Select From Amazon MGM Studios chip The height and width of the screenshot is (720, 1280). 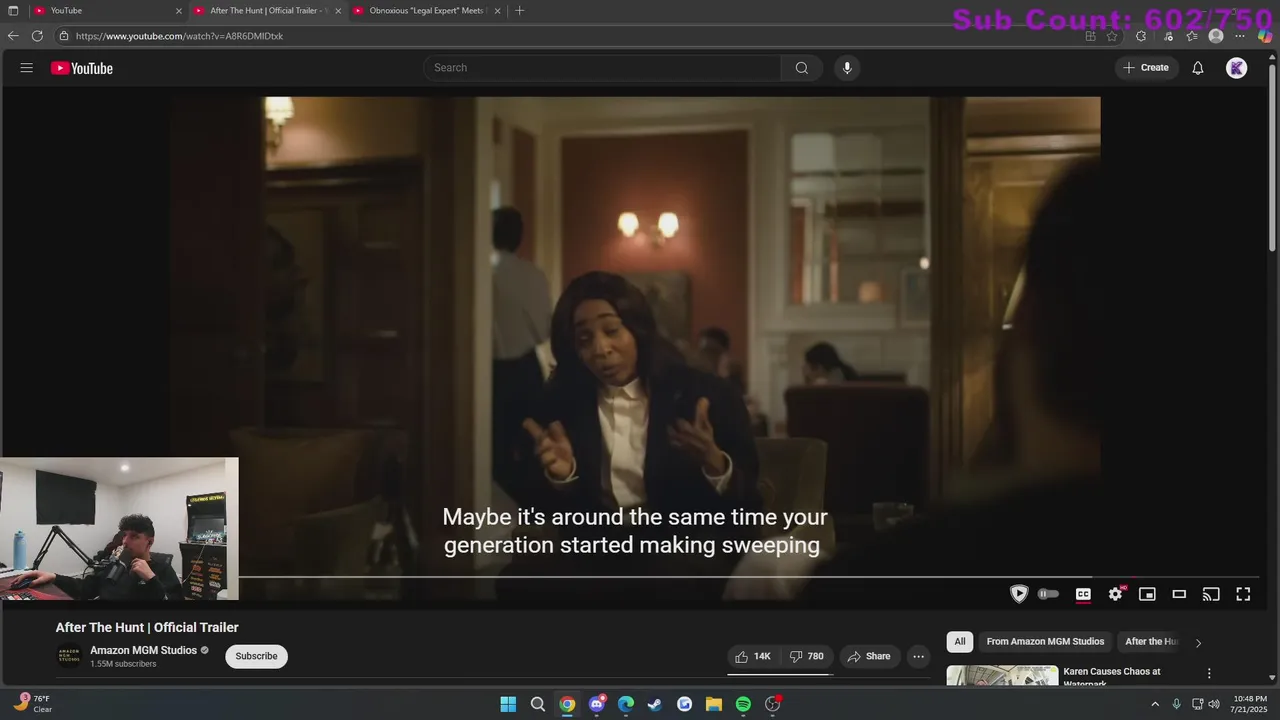[x=1045, y=642]
